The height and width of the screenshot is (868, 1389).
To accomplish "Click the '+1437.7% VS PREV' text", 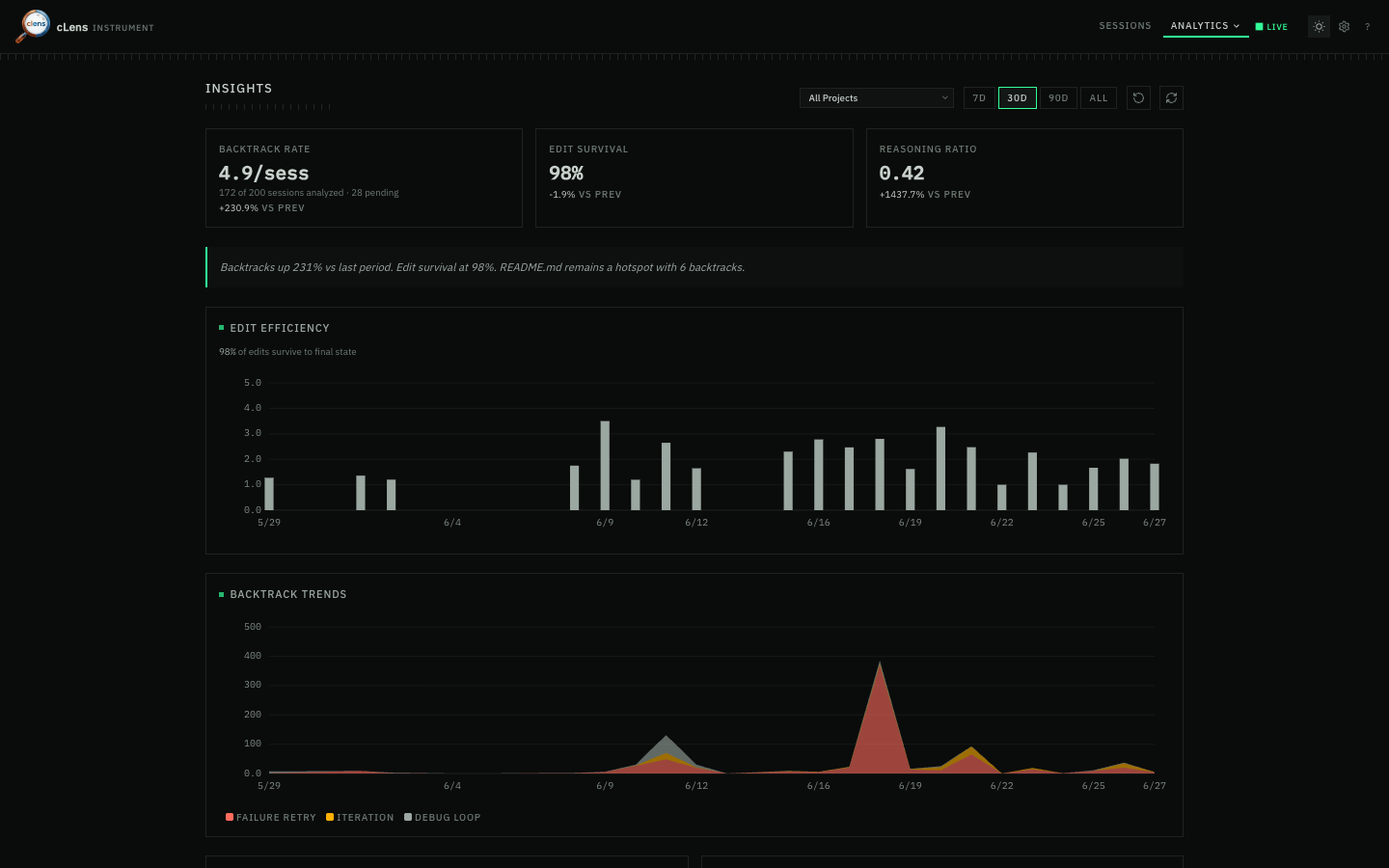I will coord(925,195).
